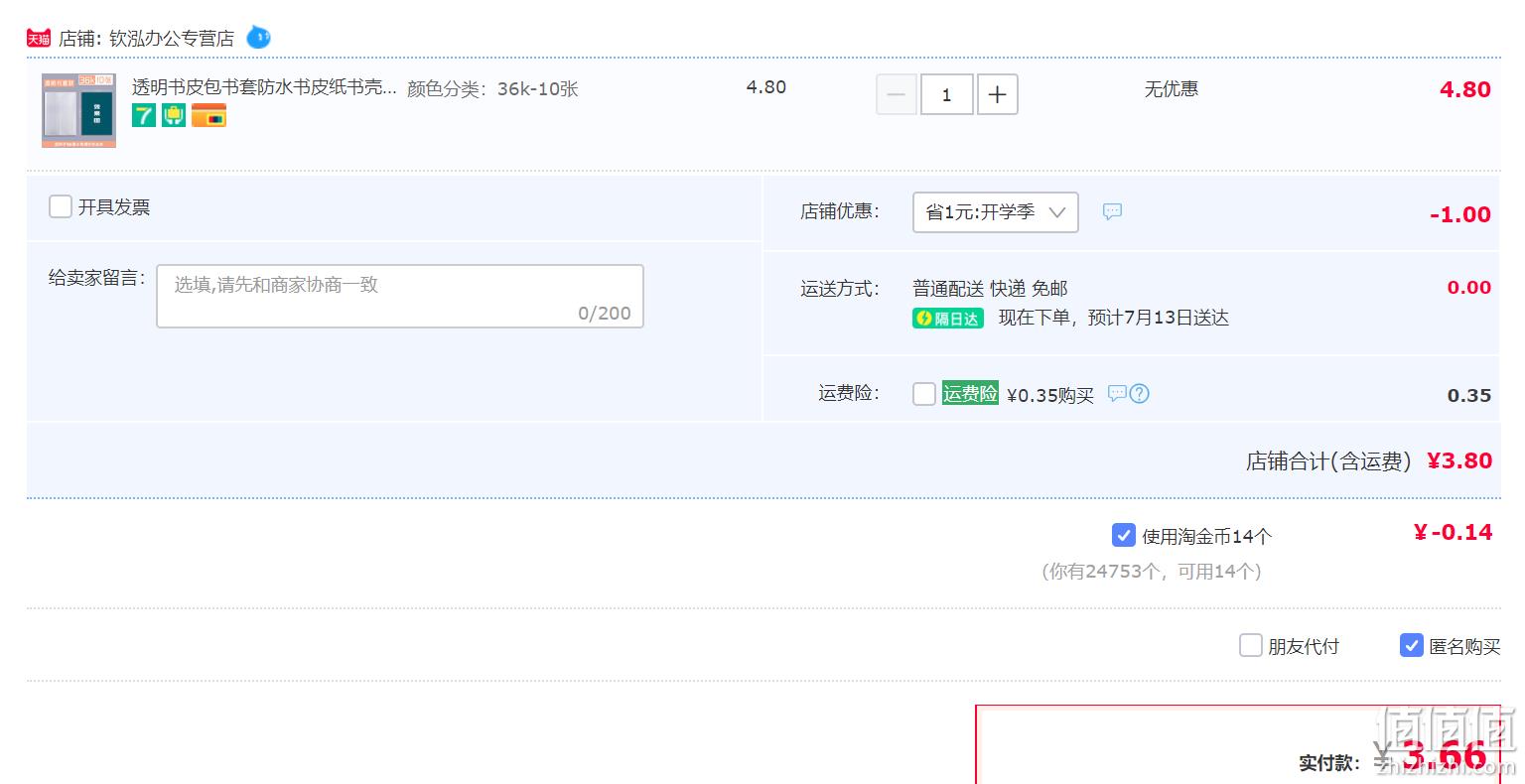Click the green 运费险 label
1525x784 pixels.
(970, 394)
